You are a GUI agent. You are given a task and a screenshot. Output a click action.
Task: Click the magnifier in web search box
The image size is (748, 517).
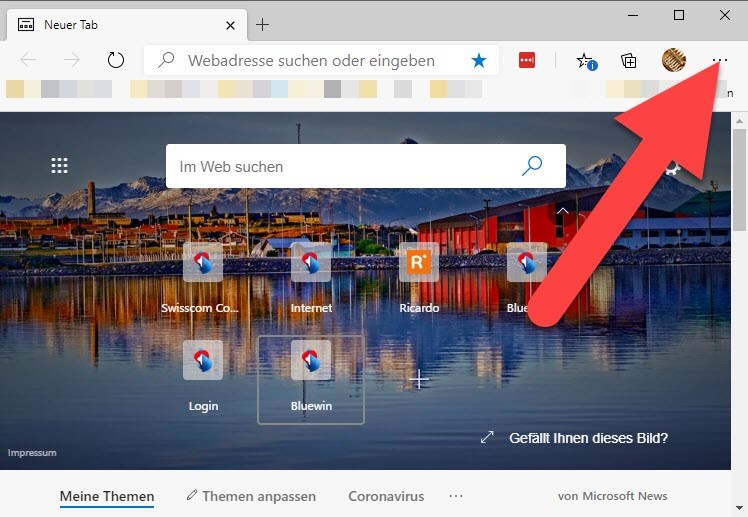[532, 166]
